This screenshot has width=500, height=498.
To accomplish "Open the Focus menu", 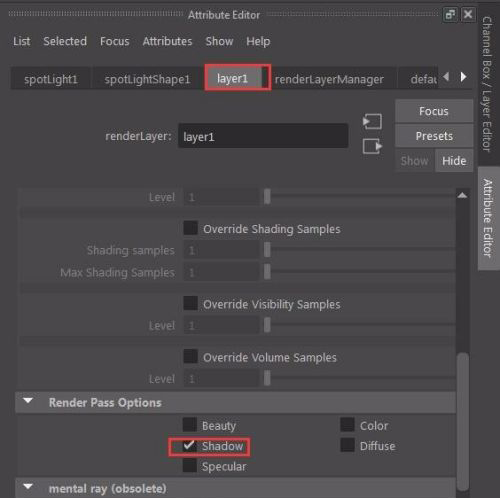I will (x=115, y=41).
